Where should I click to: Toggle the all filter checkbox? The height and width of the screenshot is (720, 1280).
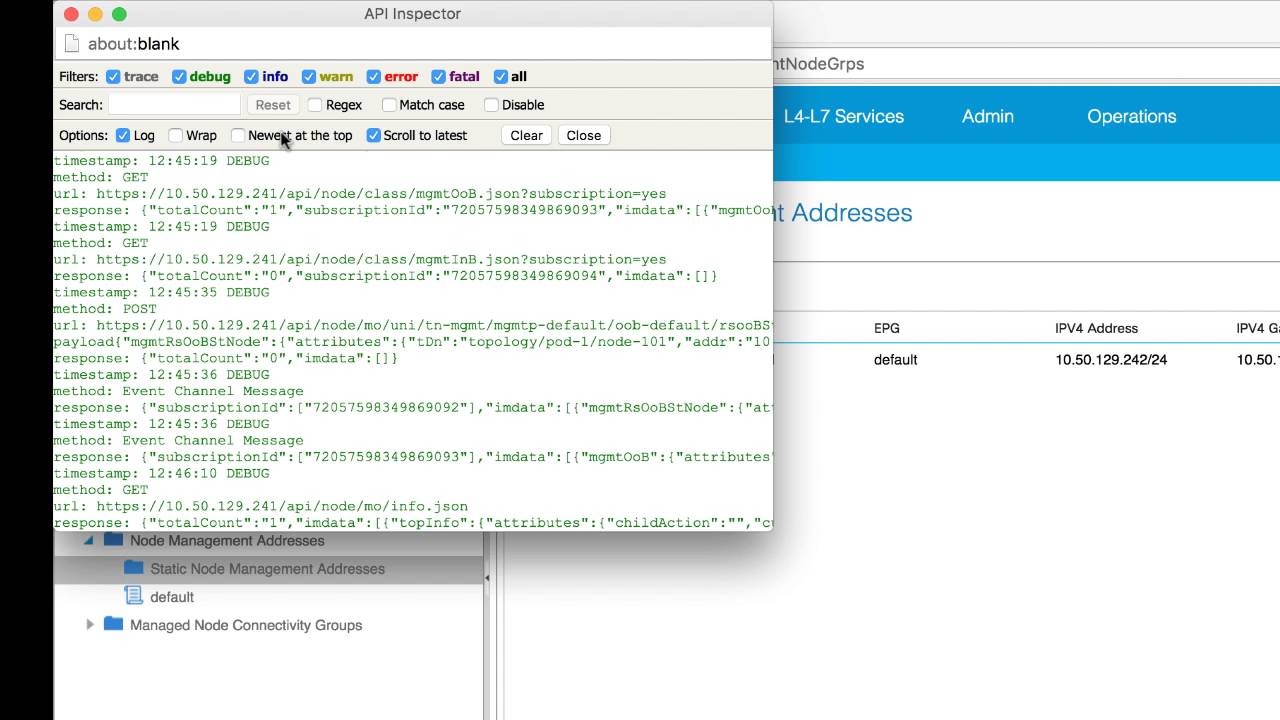501,77
